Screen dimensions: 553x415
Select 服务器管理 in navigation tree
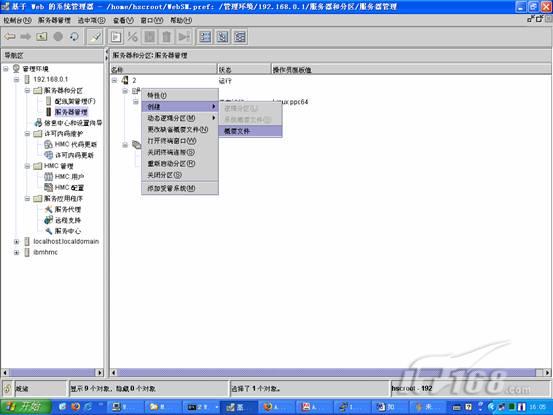[x=71, y=112]
